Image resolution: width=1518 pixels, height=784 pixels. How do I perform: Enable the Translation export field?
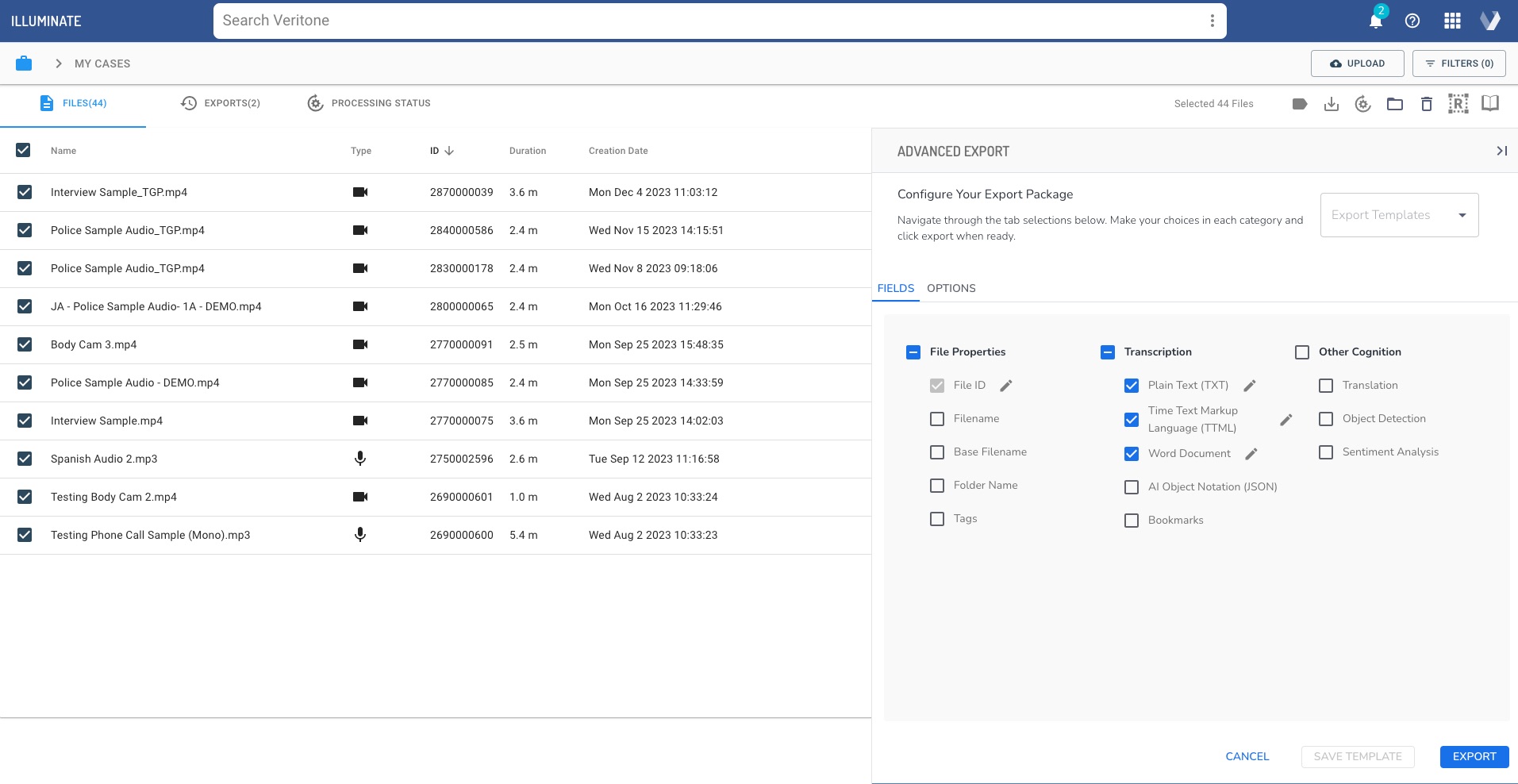[1325, 385]
